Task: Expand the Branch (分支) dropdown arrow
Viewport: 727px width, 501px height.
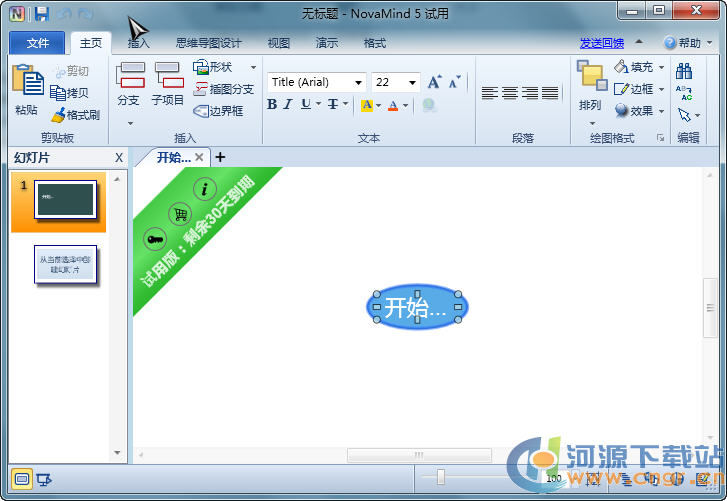Action: [130, 123]
